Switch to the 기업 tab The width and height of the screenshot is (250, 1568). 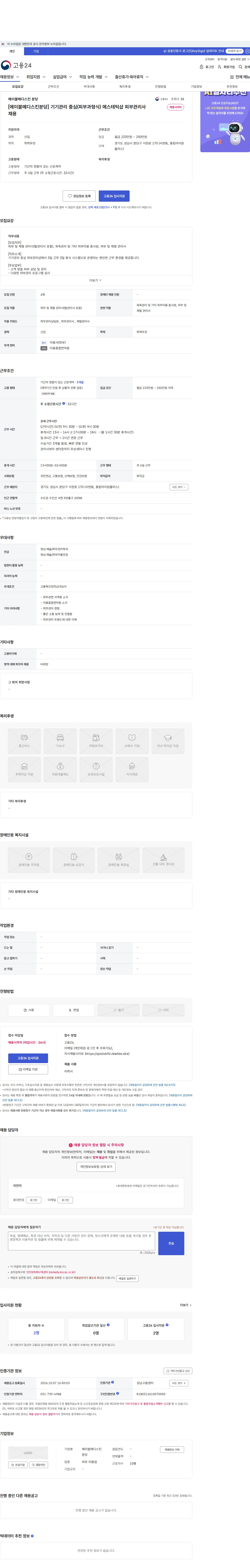tap(36, 51)
